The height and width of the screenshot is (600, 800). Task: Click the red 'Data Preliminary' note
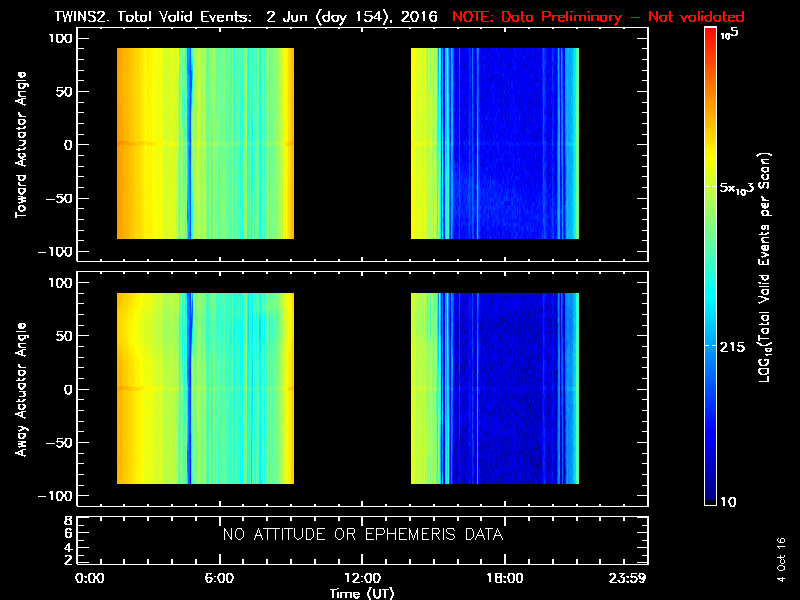pos(598,17)
